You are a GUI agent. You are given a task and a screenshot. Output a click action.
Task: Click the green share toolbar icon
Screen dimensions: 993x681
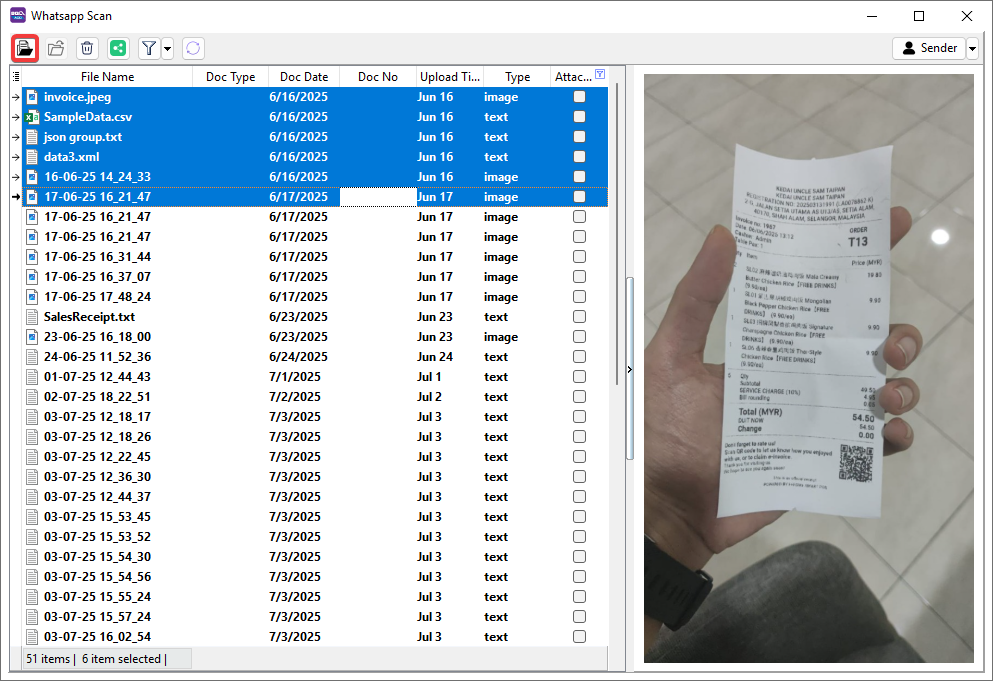click(x=118, y=48)
